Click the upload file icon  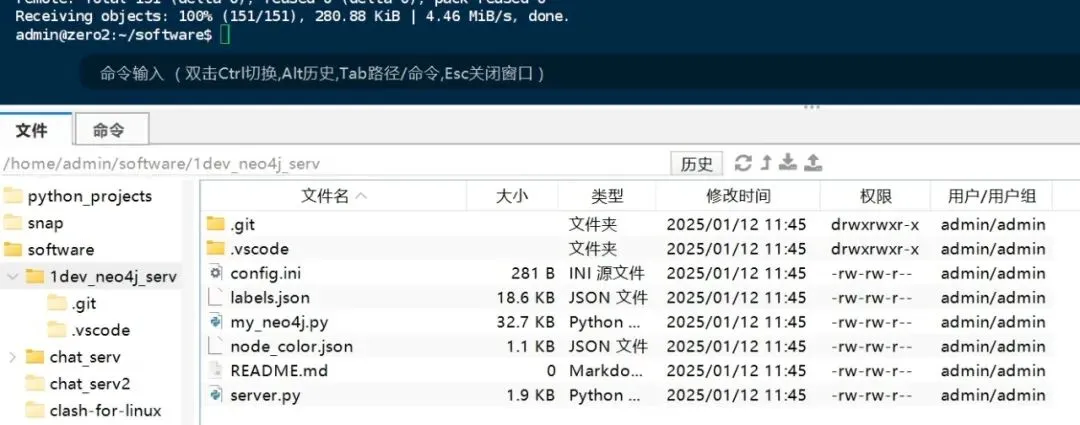(813, 163)
